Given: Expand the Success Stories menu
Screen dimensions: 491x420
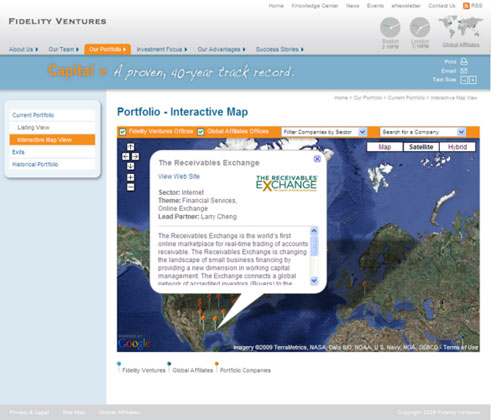Looking at the screenshot, I should (x=280, y=49).
